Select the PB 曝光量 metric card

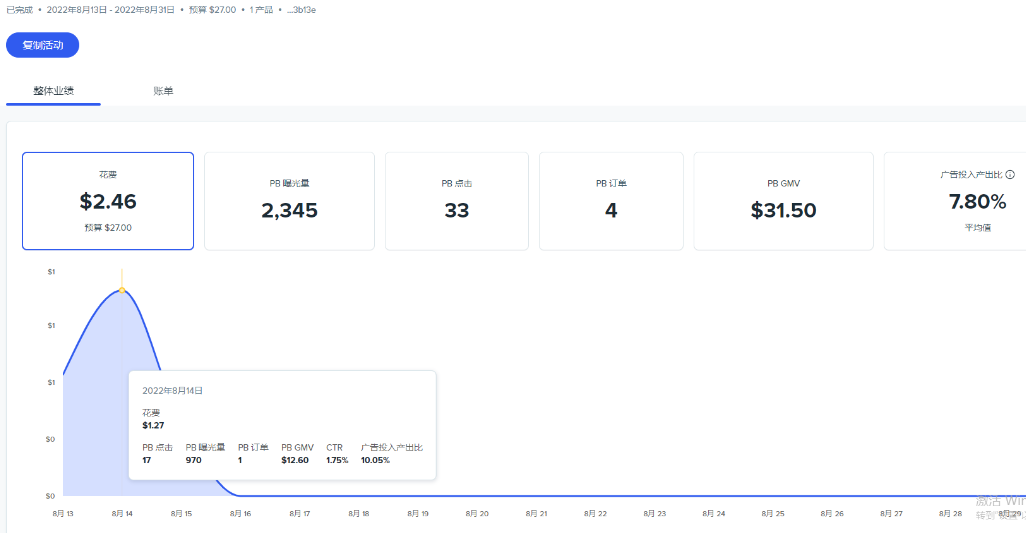coord(289,201)
